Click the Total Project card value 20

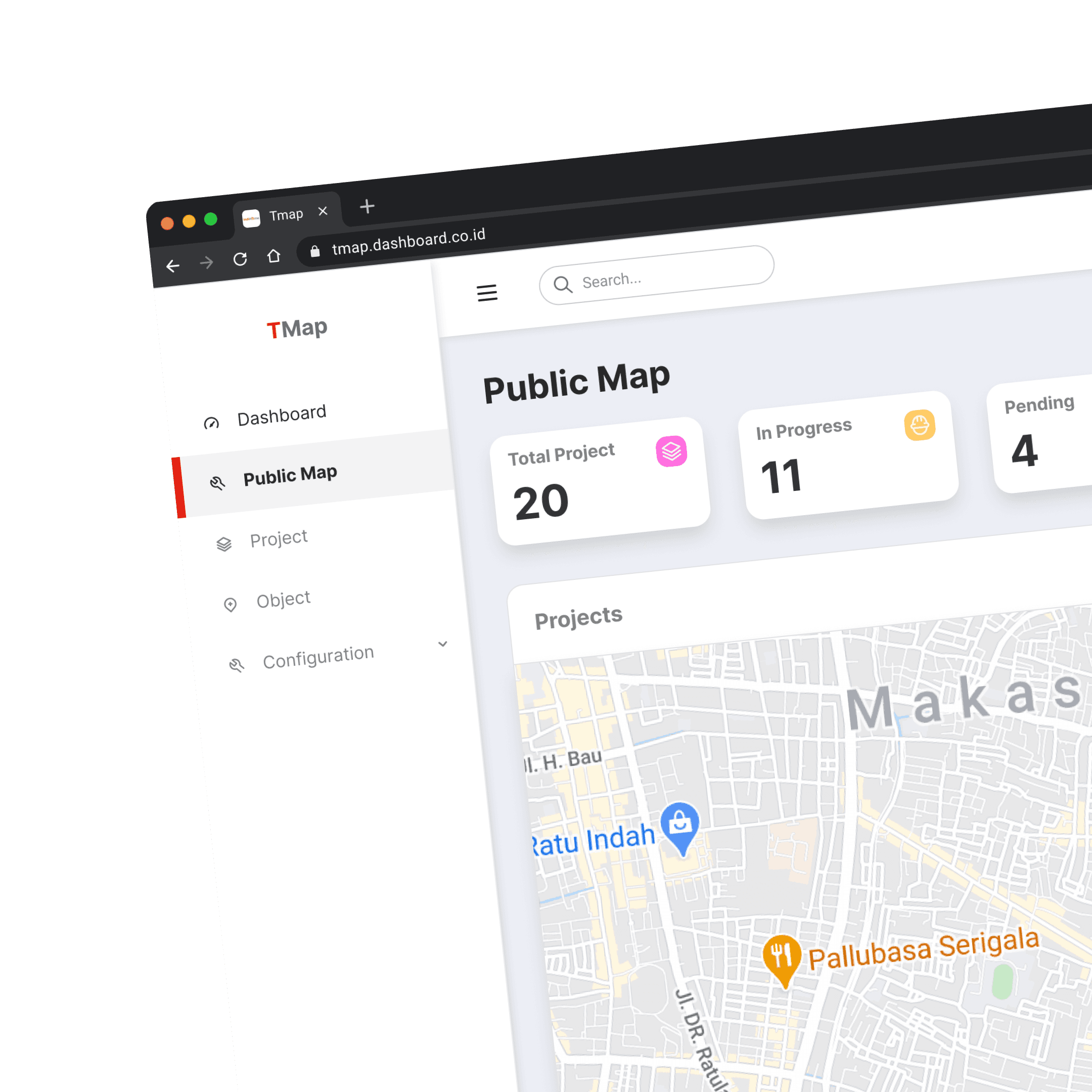541,502
